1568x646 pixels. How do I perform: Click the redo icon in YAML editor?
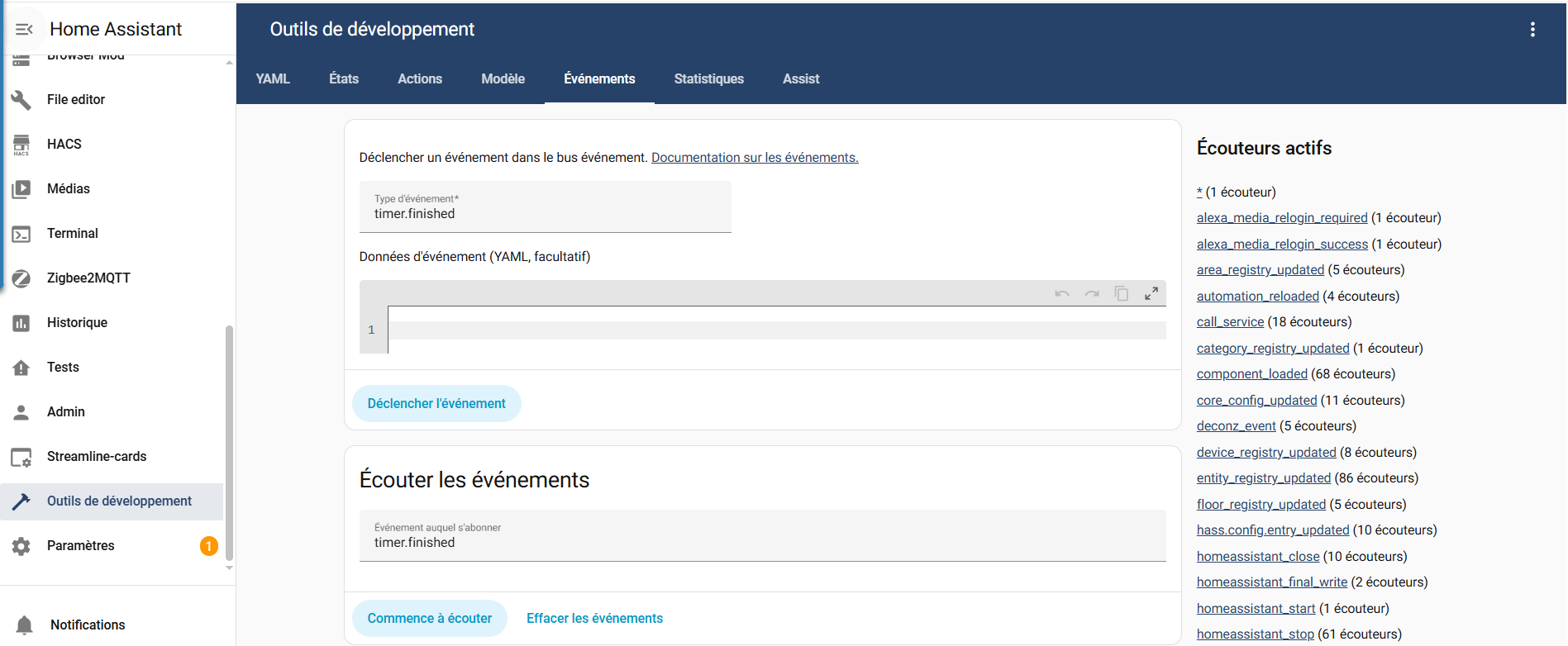[1091, 293]
